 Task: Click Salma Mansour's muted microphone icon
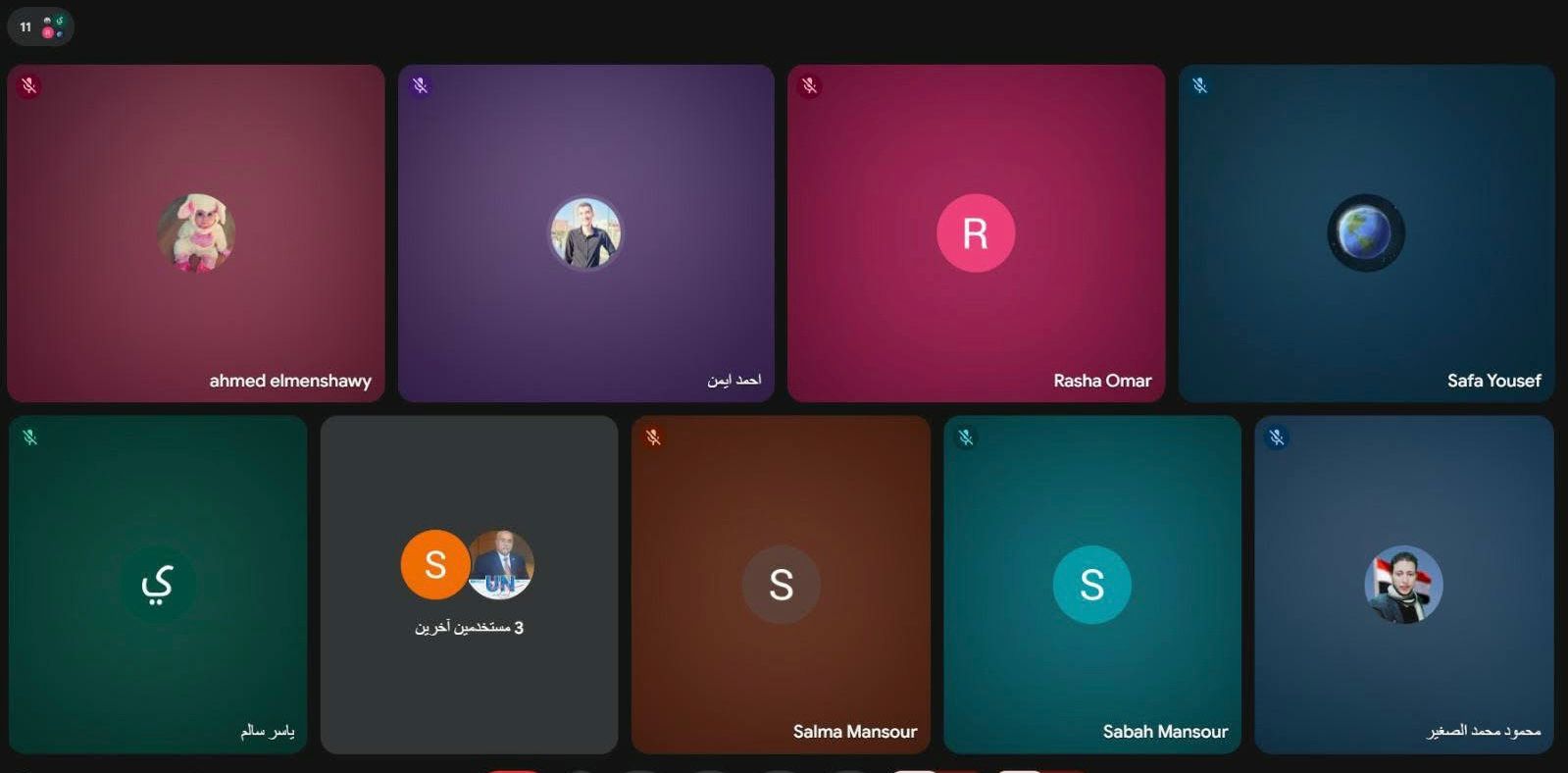click(x=654, y=438)
